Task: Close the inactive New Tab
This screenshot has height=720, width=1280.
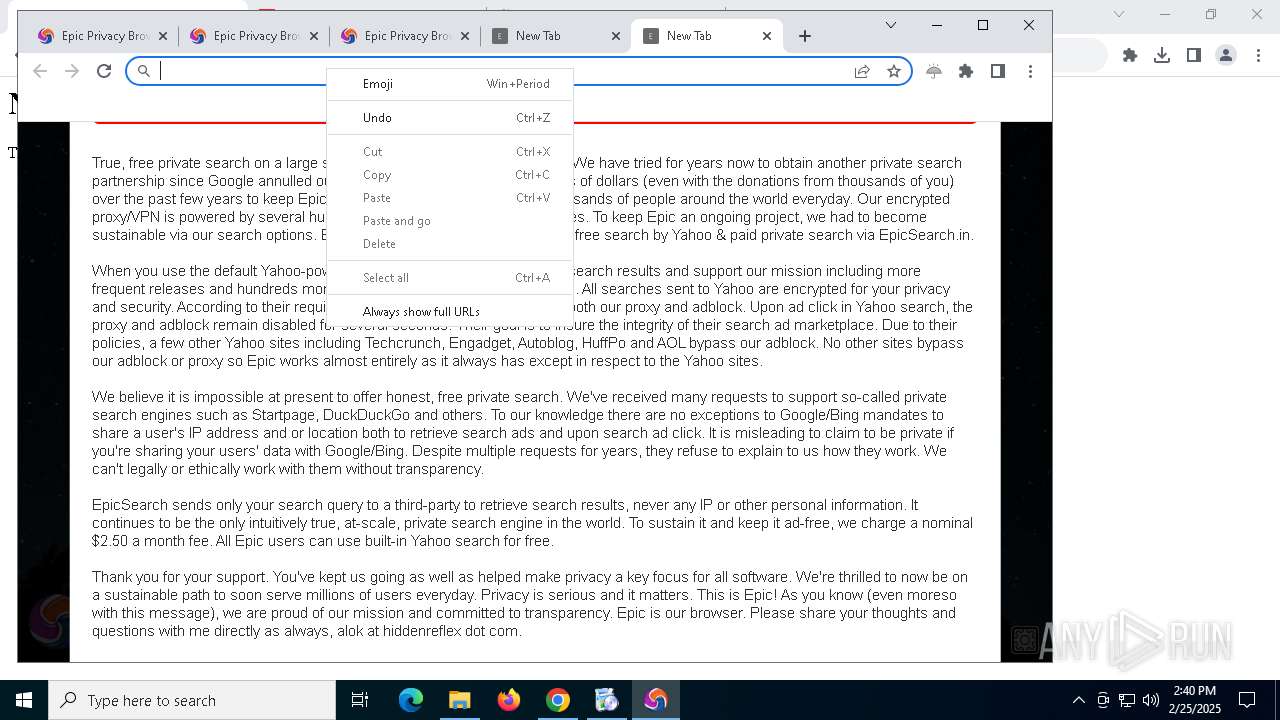Action: click(616, 36)
